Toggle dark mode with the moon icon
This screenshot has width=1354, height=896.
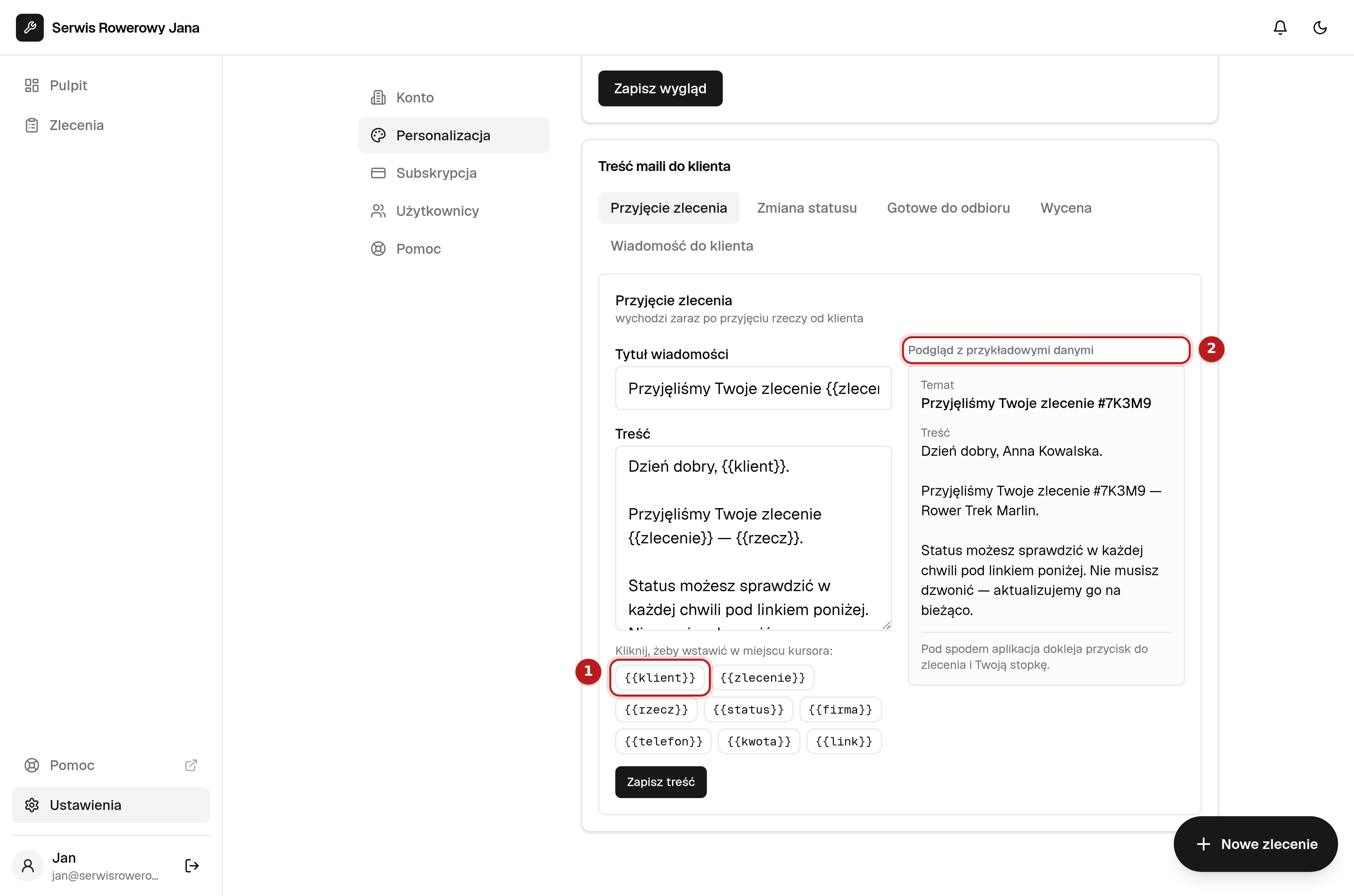point(1320,27)
